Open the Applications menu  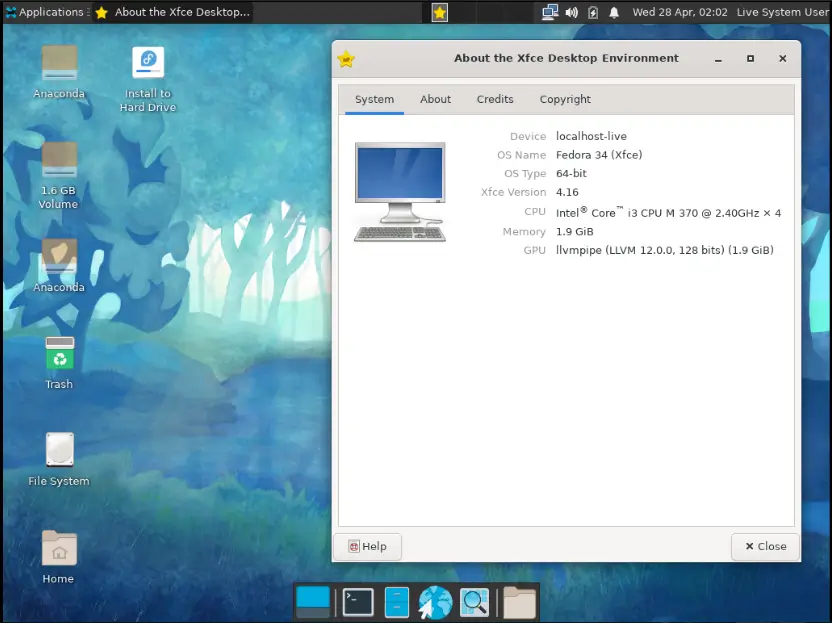44,12
